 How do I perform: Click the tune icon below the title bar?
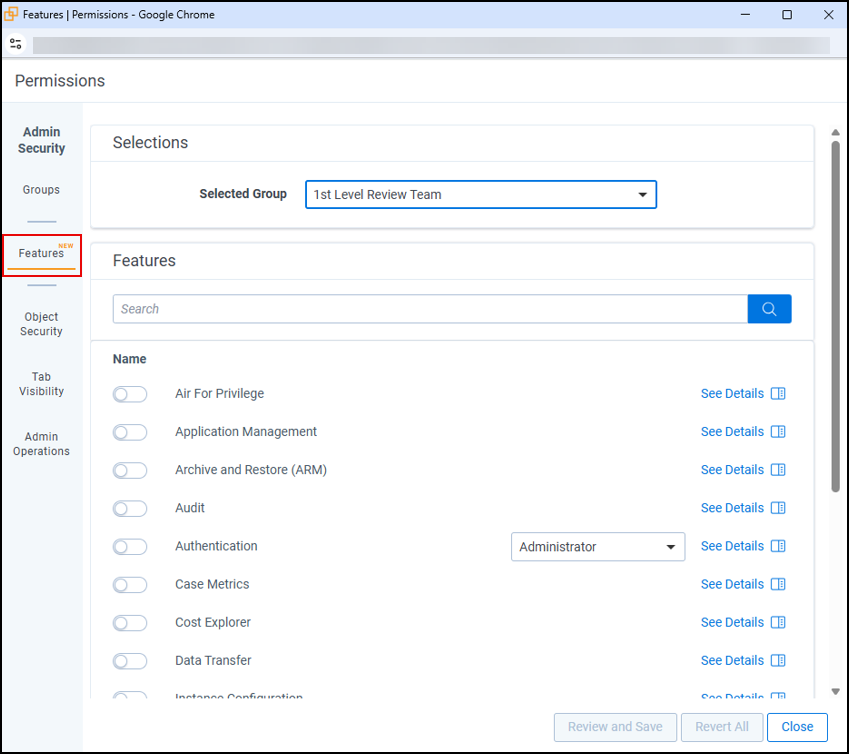pyautogui.click(x=15, y=44)
